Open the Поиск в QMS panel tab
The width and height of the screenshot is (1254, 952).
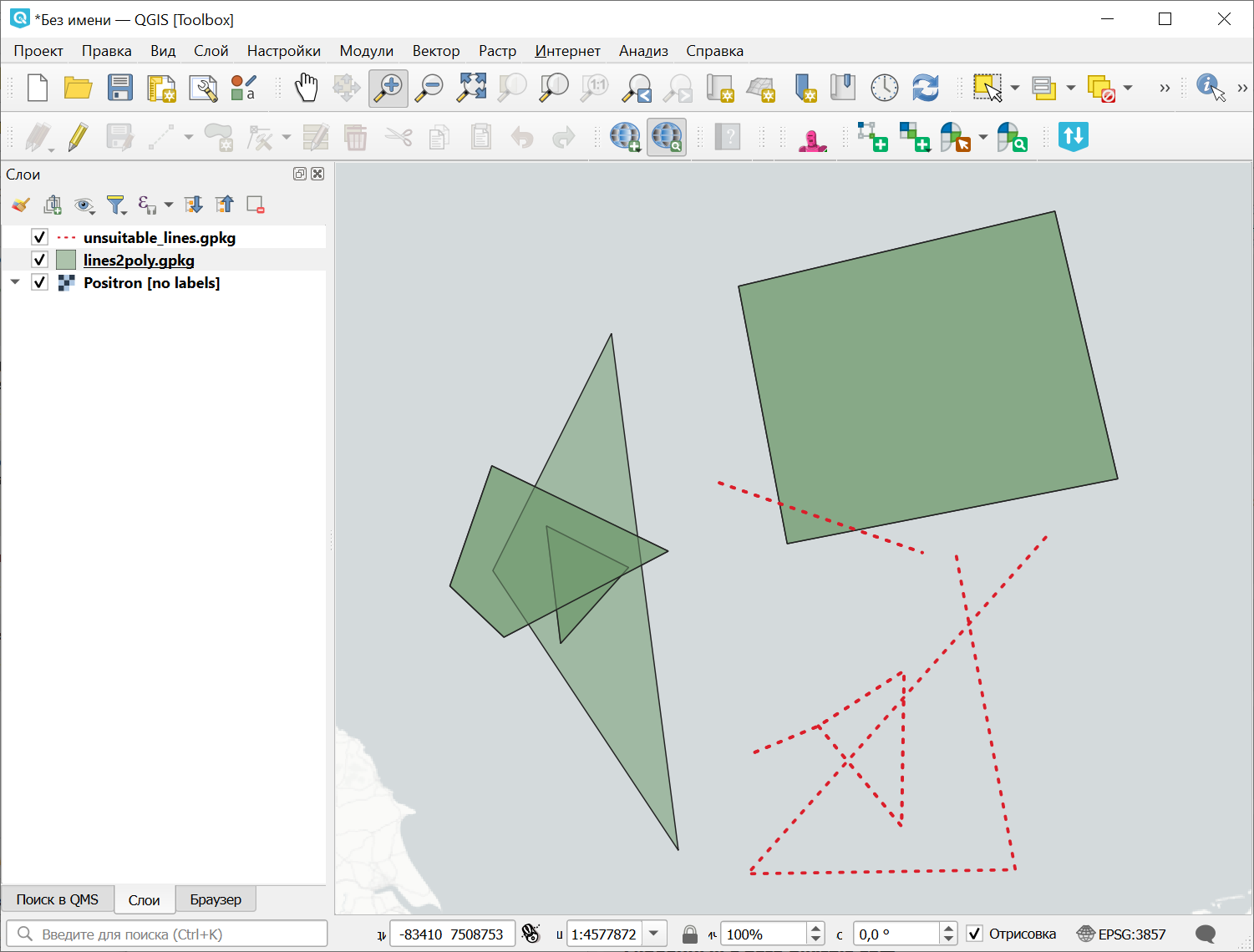tap(58, 899)
